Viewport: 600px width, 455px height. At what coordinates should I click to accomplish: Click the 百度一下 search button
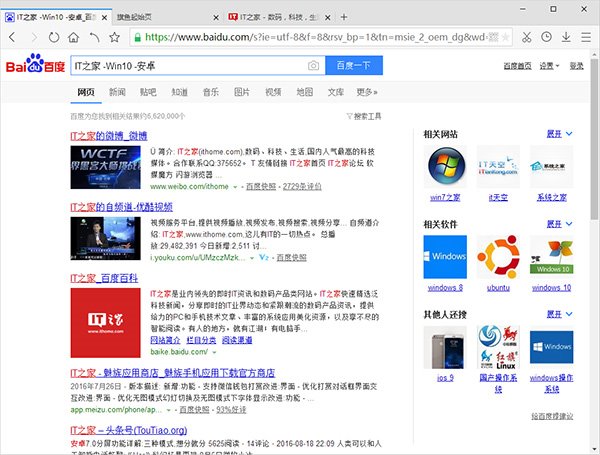(353, 66)
